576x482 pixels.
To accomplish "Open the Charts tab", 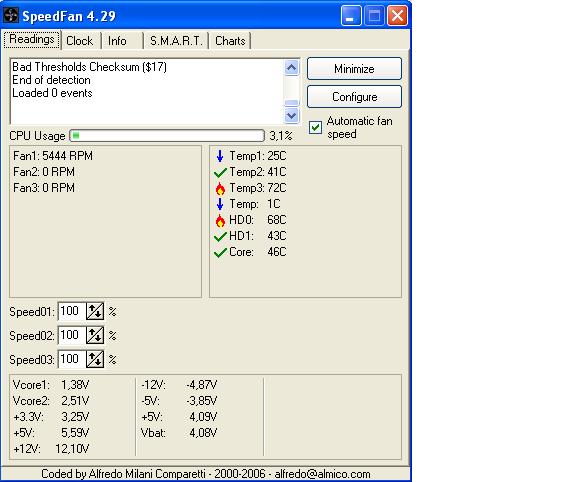I will coord(230,41).
